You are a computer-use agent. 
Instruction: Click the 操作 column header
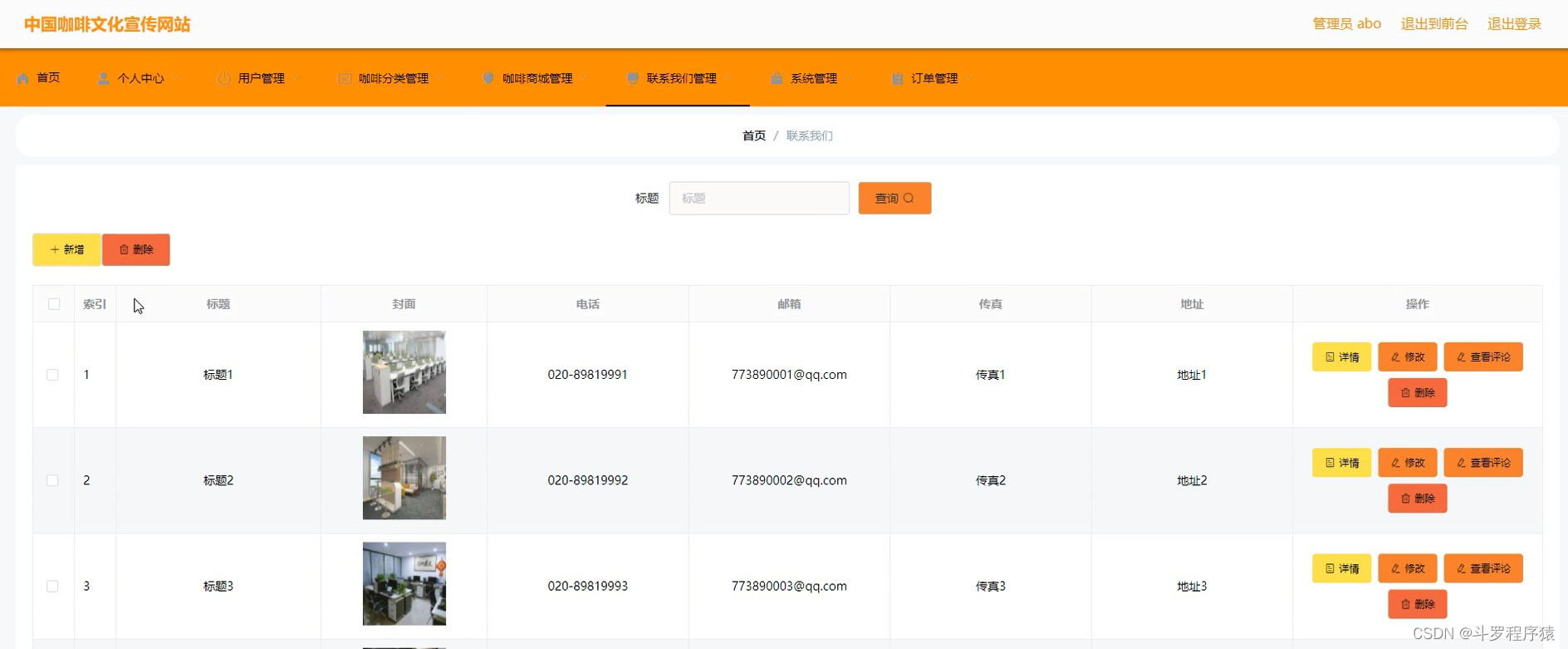[x=1417, y=304]
